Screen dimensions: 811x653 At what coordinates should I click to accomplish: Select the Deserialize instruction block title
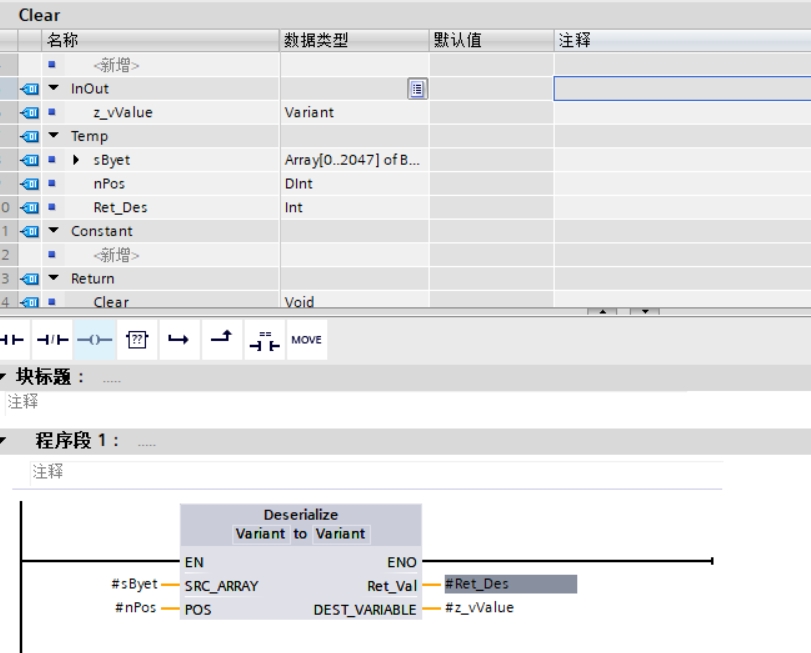(x=300, y=515)
